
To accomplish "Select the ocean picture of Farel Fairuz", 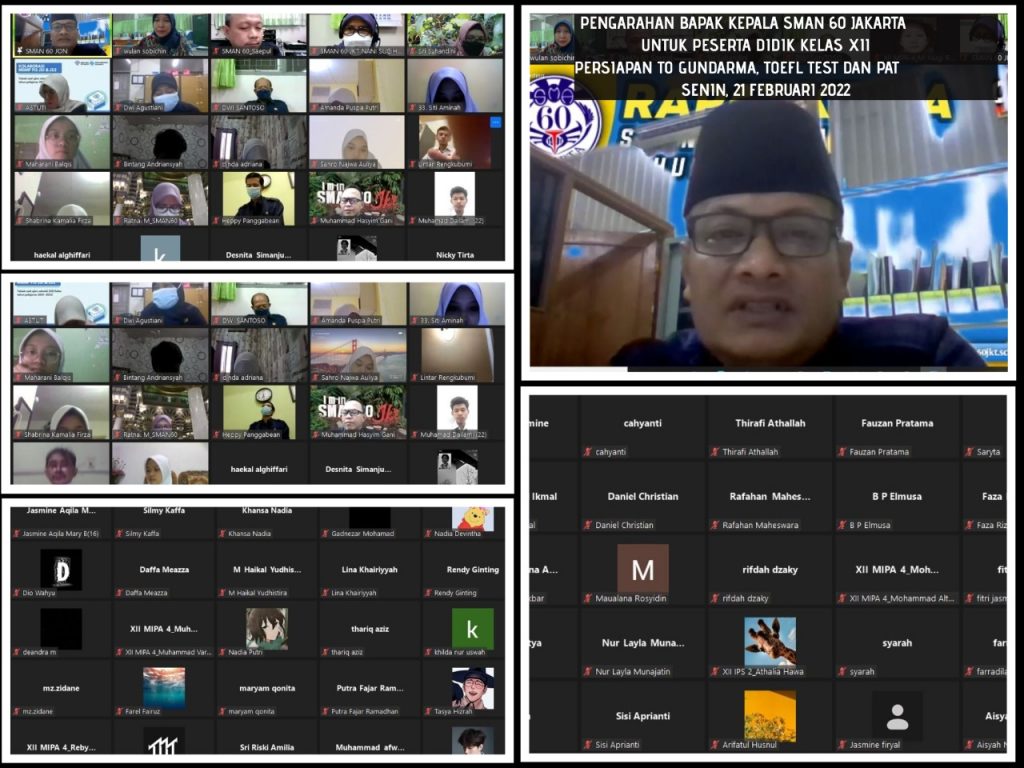I will [163, 688].
